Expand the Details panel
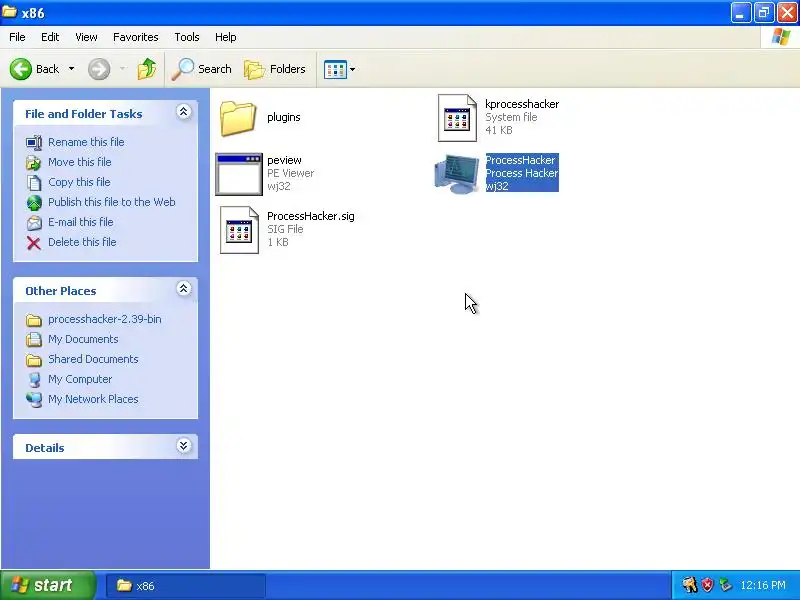This screenshot has height=600, width=800. tap(184, 446)
